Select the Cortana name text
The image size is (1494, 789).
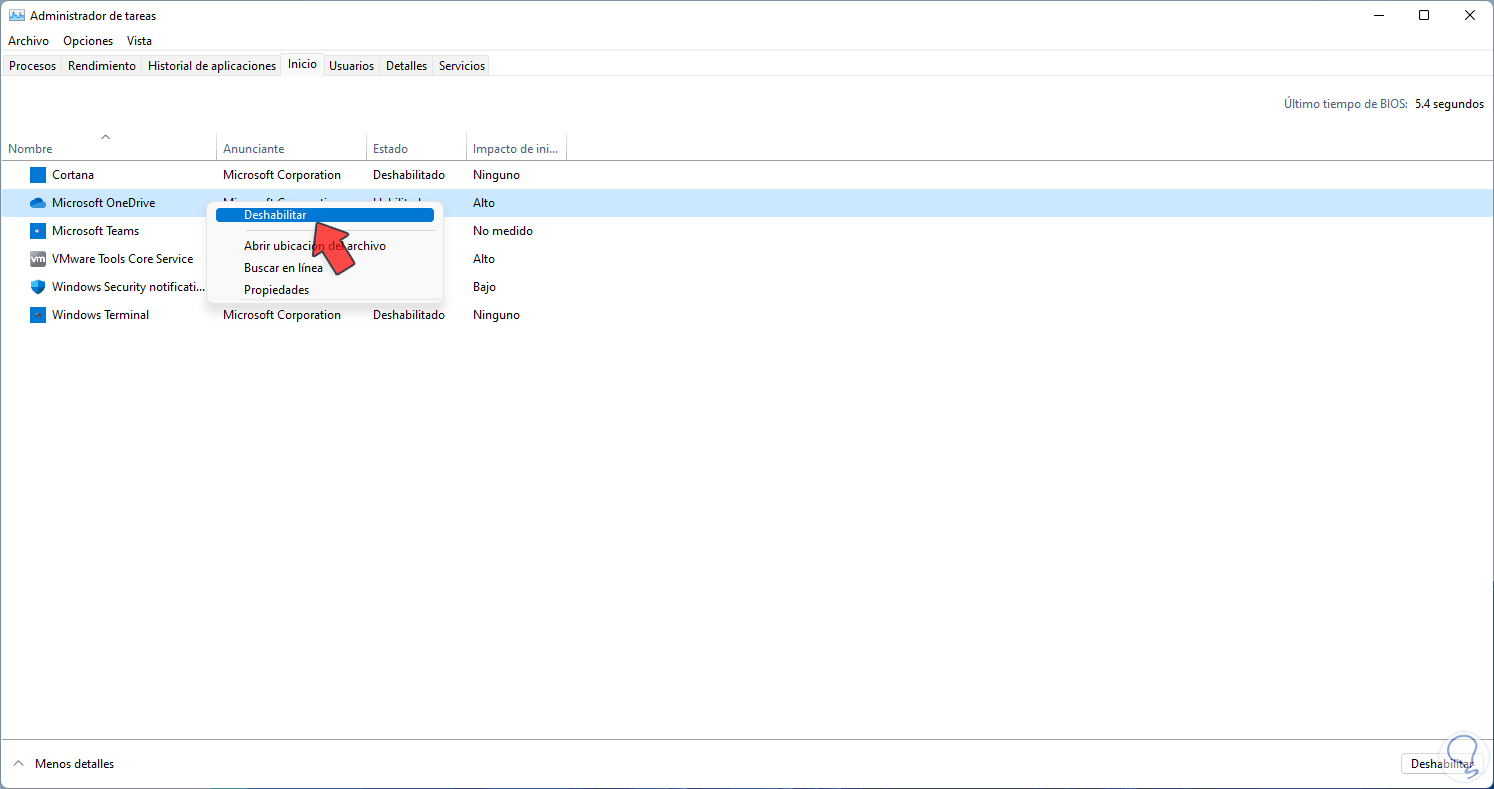[73, 175]
